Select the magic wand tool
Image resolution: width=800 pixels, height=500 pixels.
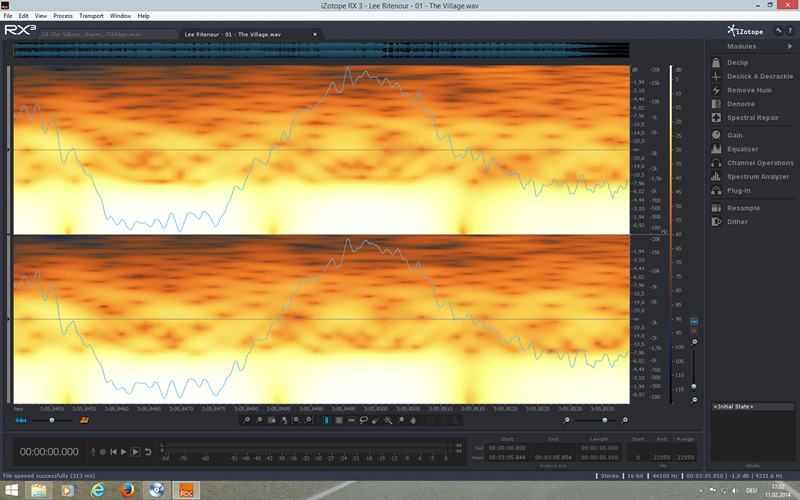click(x=388, y=420)
